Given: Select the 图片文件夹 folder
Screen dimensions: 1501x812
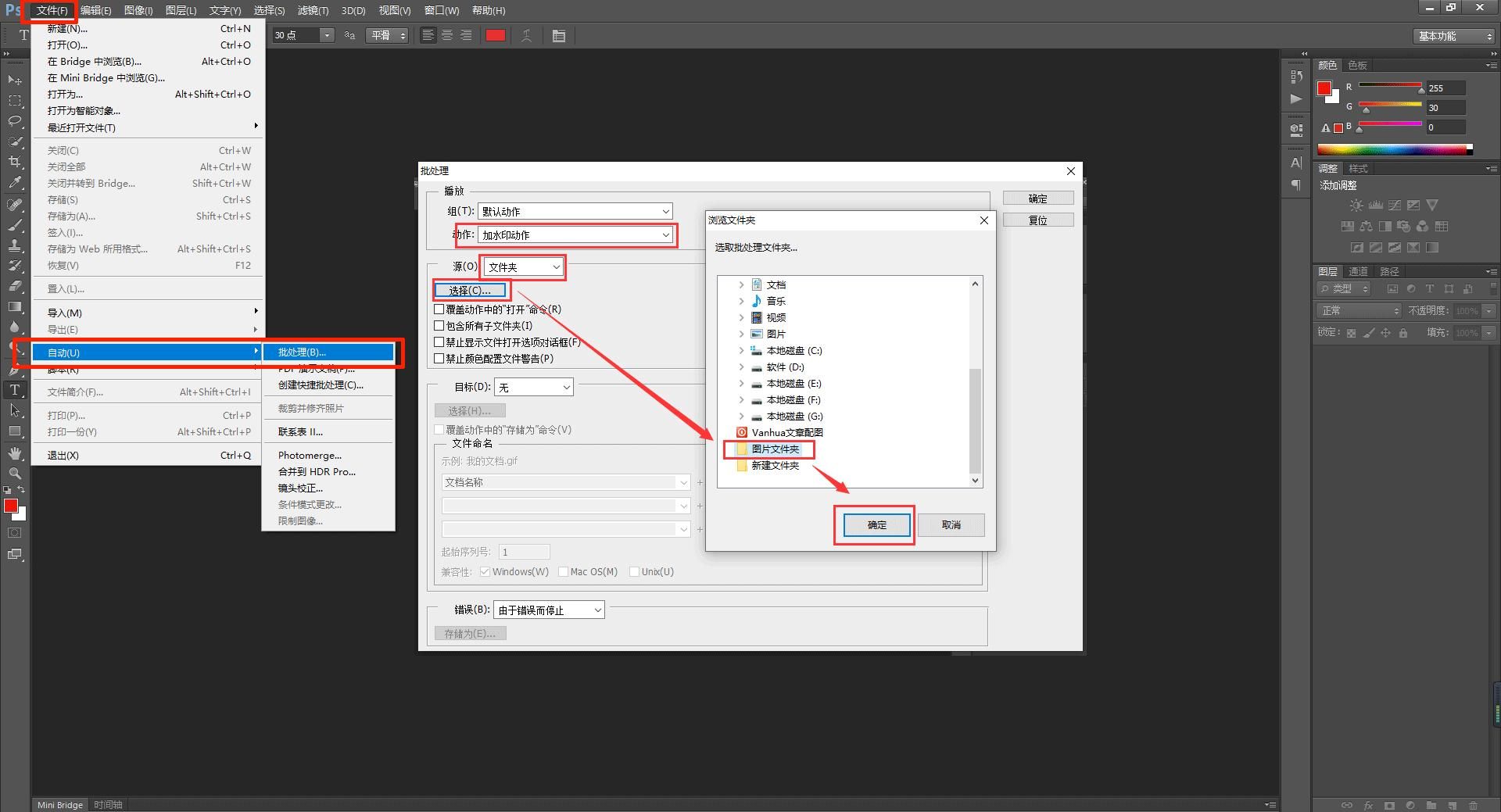Looking at the screenshot, I should click(x=768, y=449).
